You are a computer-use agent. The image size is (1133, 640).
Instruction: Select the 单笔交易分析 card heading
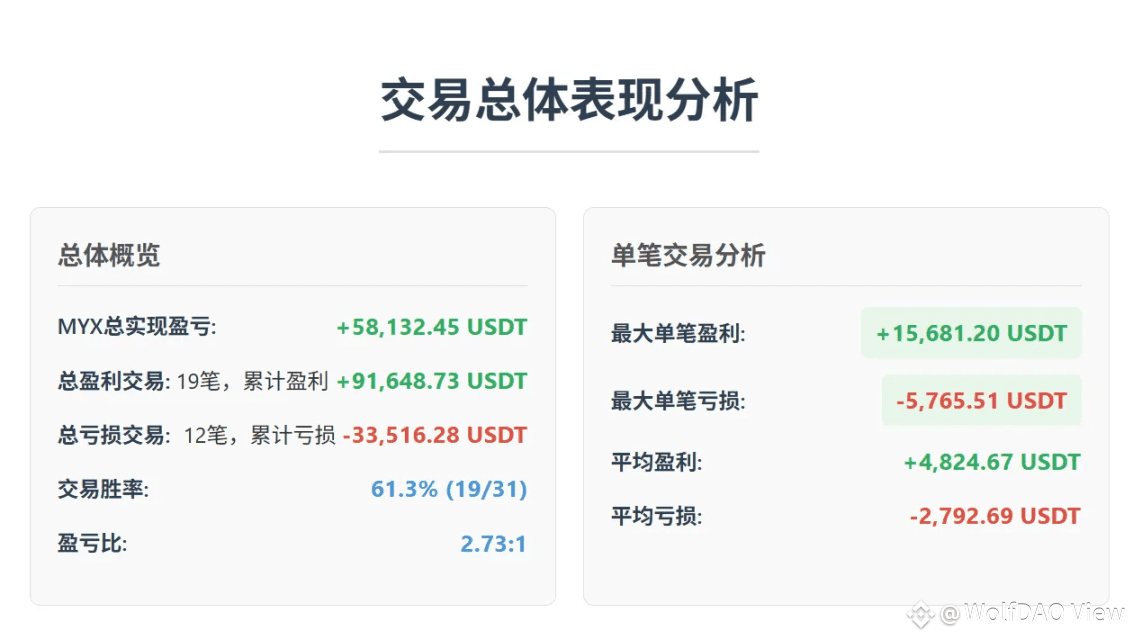coord(688,255)
